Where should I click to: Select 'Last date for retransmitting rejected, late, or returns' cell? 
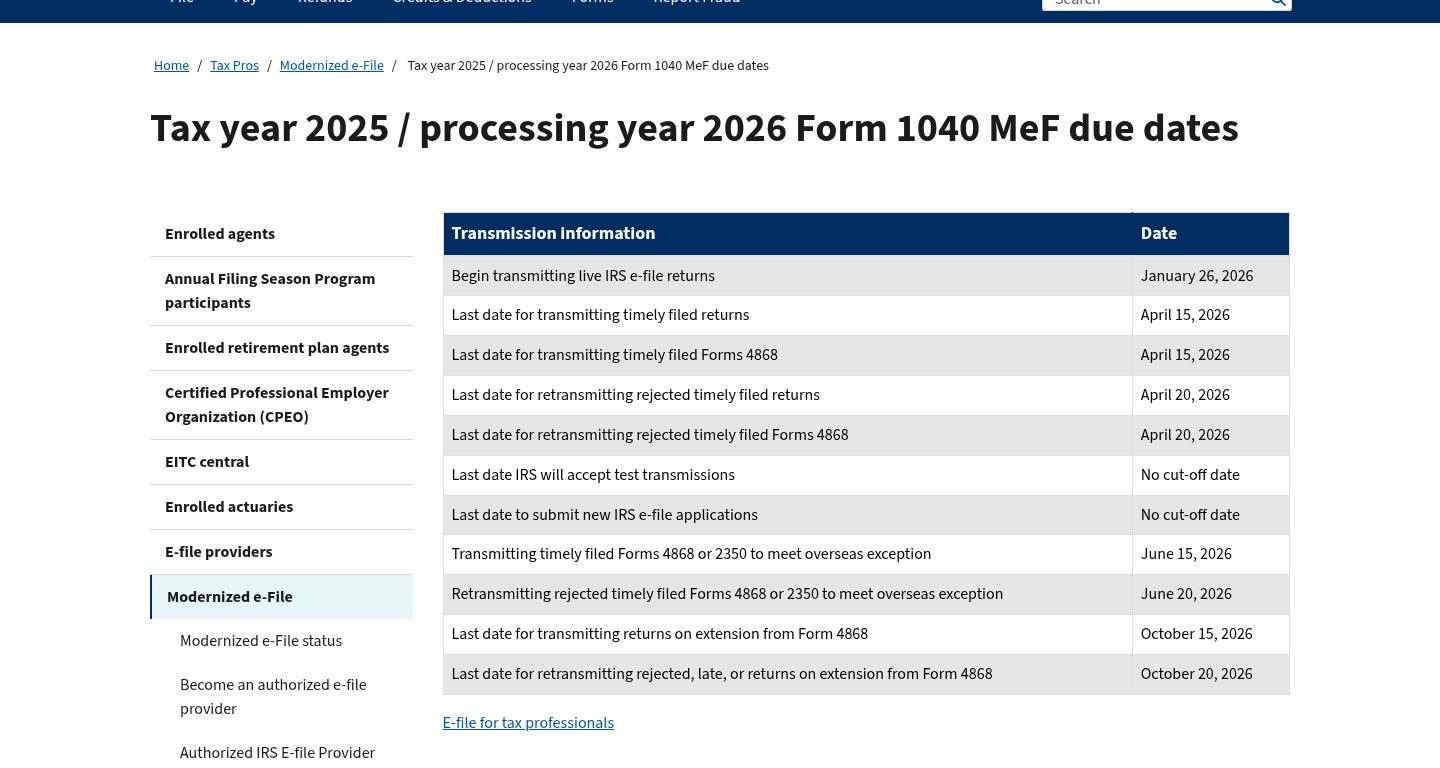788,675
